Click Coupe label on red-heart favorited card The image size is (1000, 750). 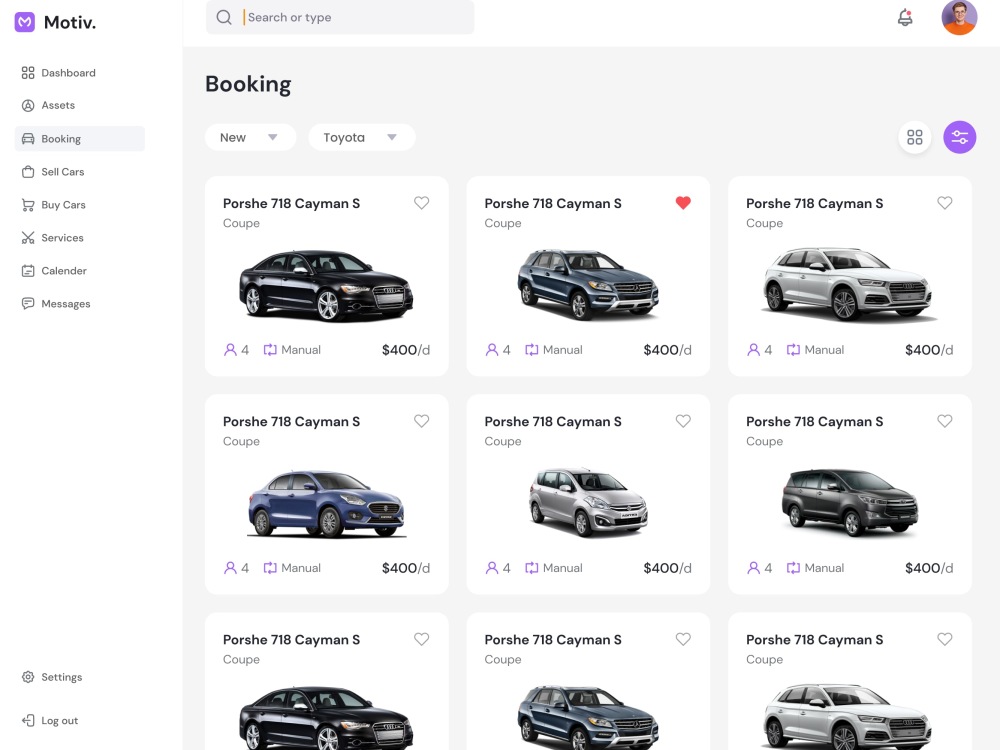(503, 223)
